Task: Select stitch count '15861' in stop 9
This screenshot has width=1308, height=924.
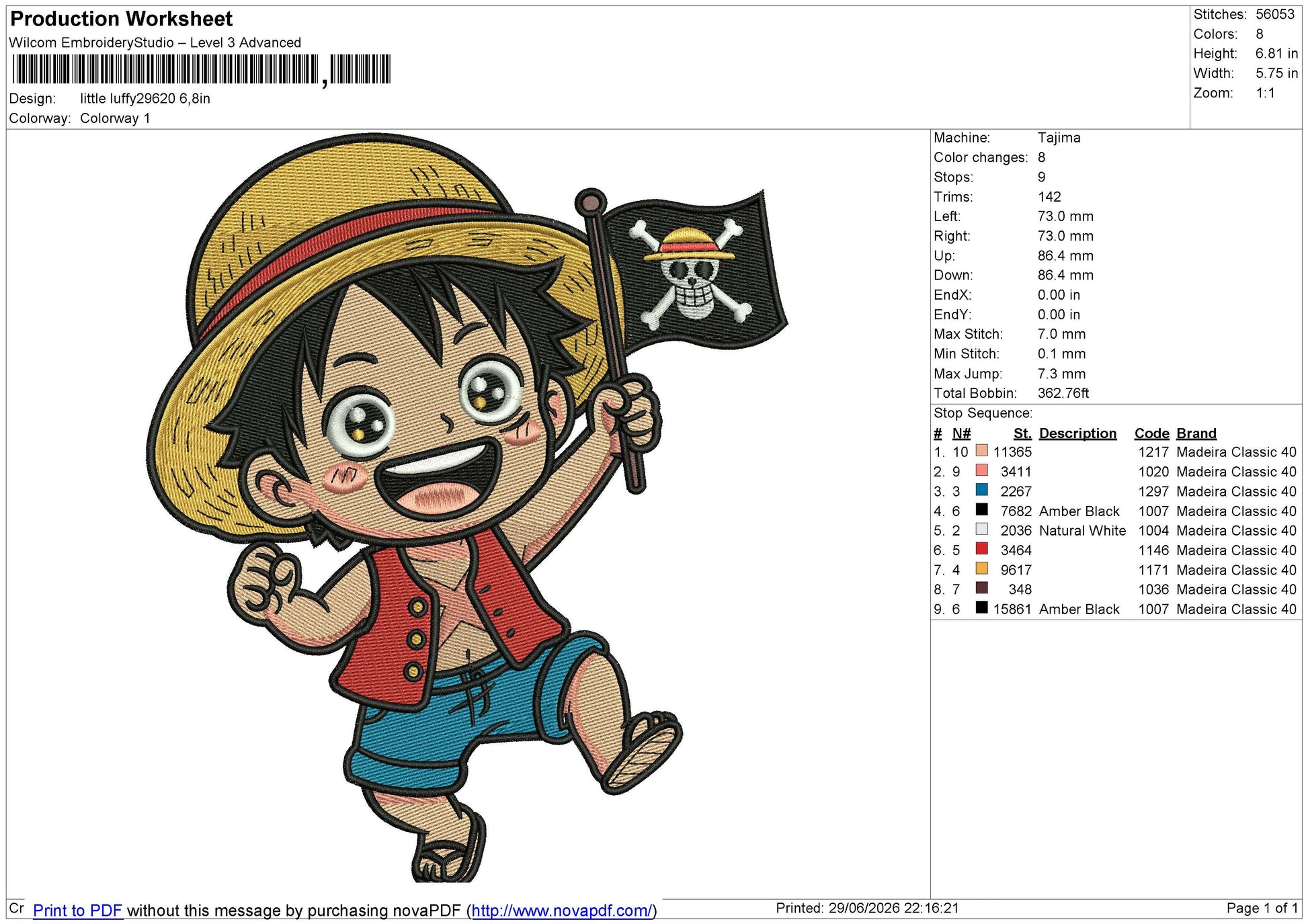Action: (x=1012, y=610)
